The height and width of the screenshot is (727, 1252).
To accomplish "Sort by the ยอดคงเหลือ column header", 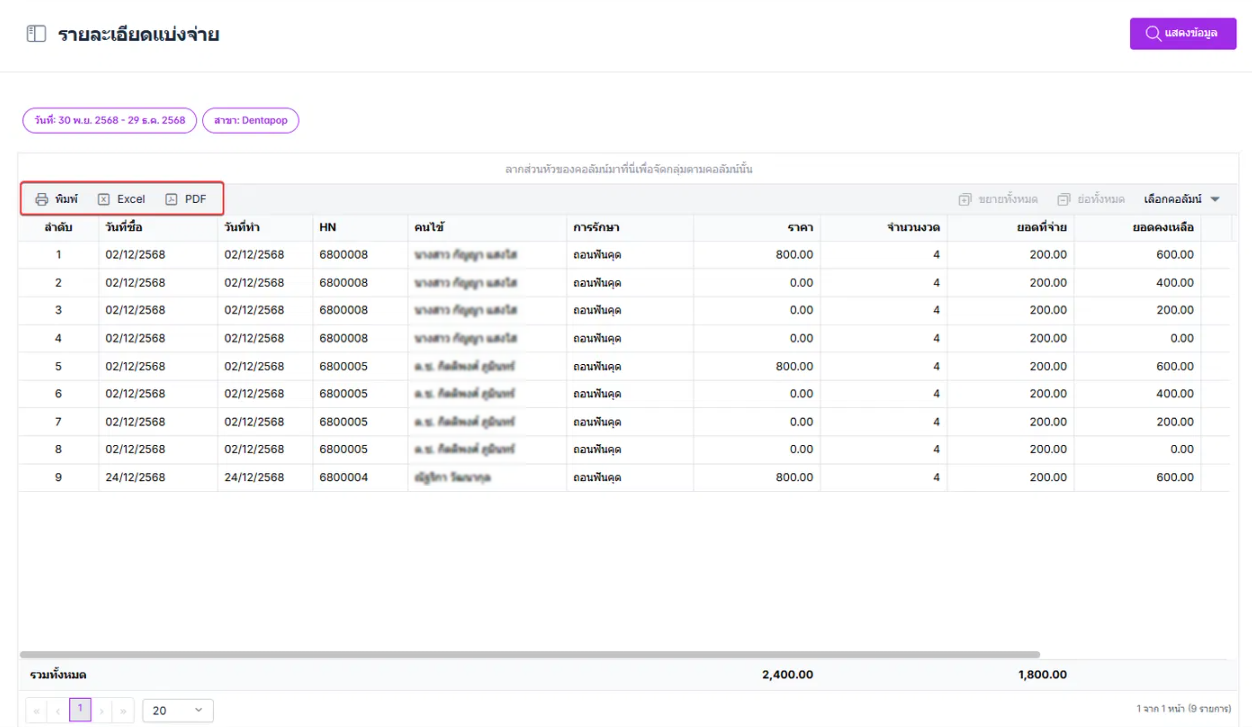I will tap(1138, 228).
